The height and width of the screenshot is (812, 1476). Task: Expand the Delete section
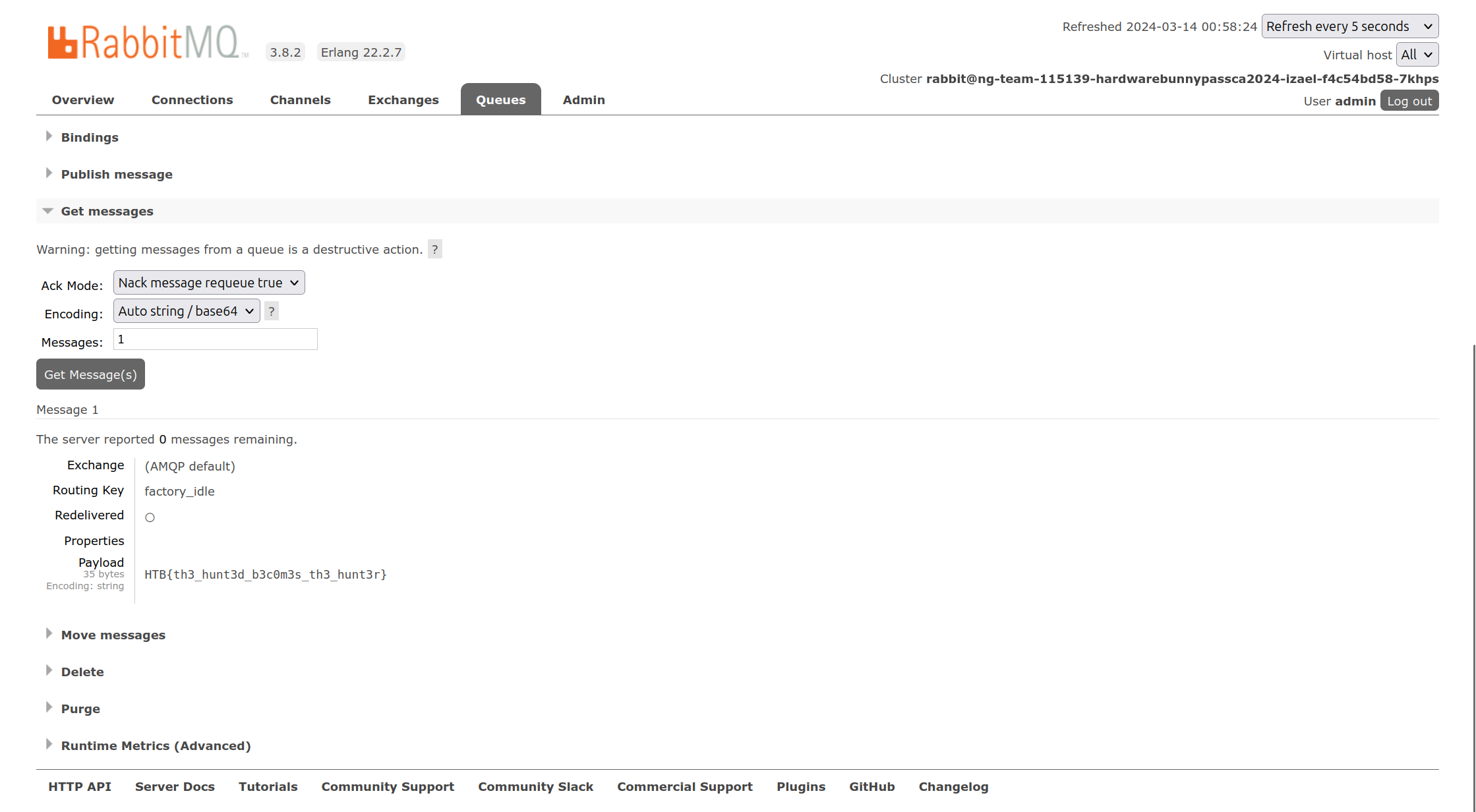[x=82, y=672]
